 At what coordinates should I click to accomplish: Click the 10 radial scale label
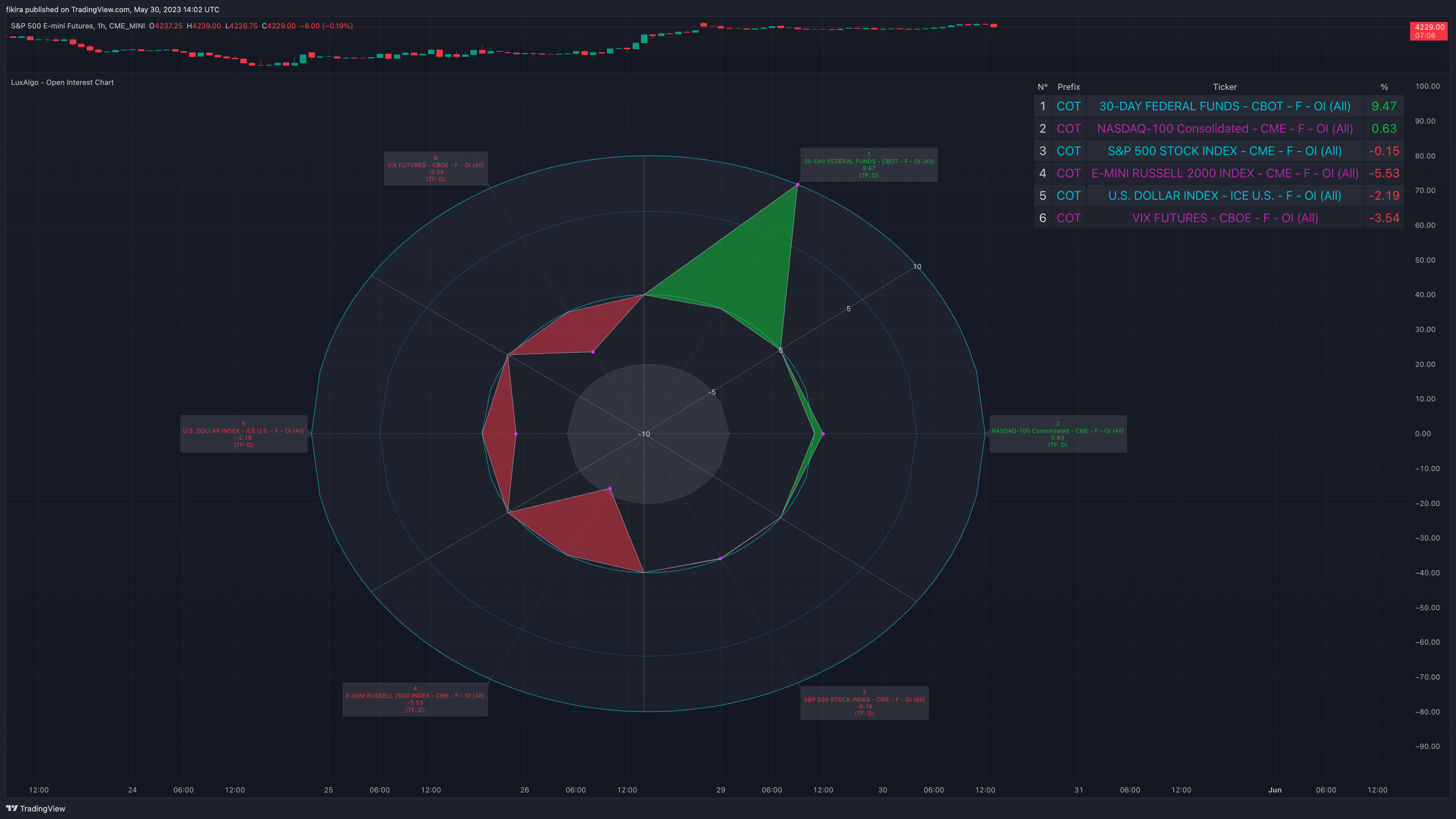[x=917, y=267]
